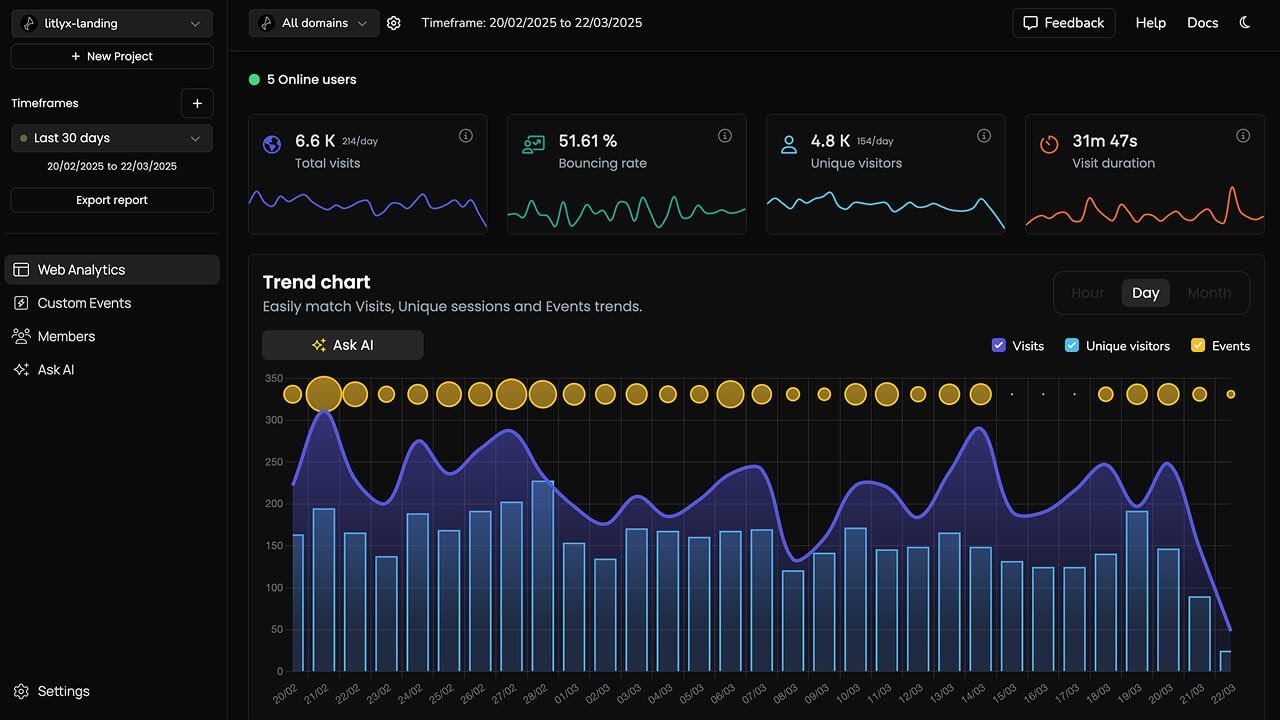Viewport: 1280px width, 720px height.
Task: Toggle dark mode moon icon
Action: 1245,23
